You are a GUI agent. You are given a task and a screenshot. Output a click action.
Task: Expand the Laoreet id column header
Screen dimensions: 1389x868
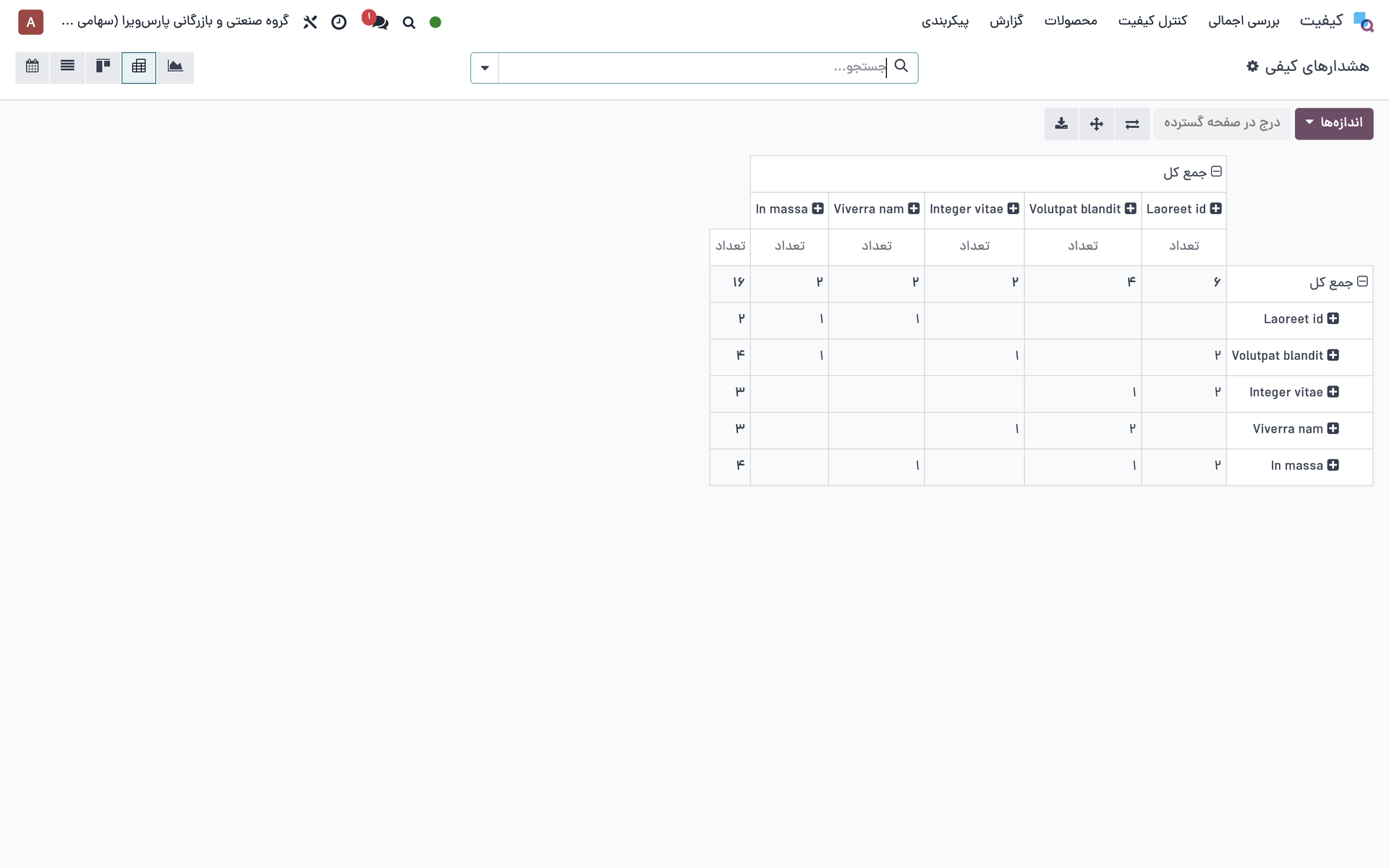[1184, 209]
